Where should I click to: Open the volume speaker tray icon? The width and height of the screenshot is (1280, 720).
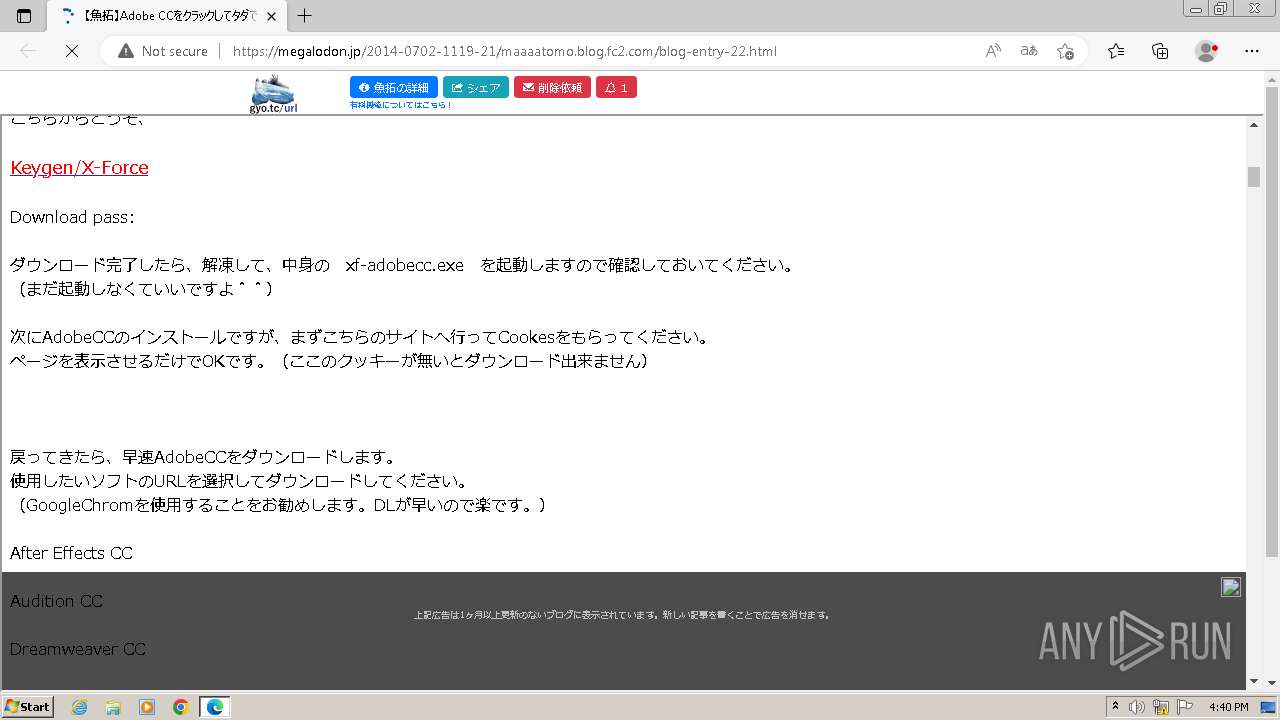[1137, 707]
